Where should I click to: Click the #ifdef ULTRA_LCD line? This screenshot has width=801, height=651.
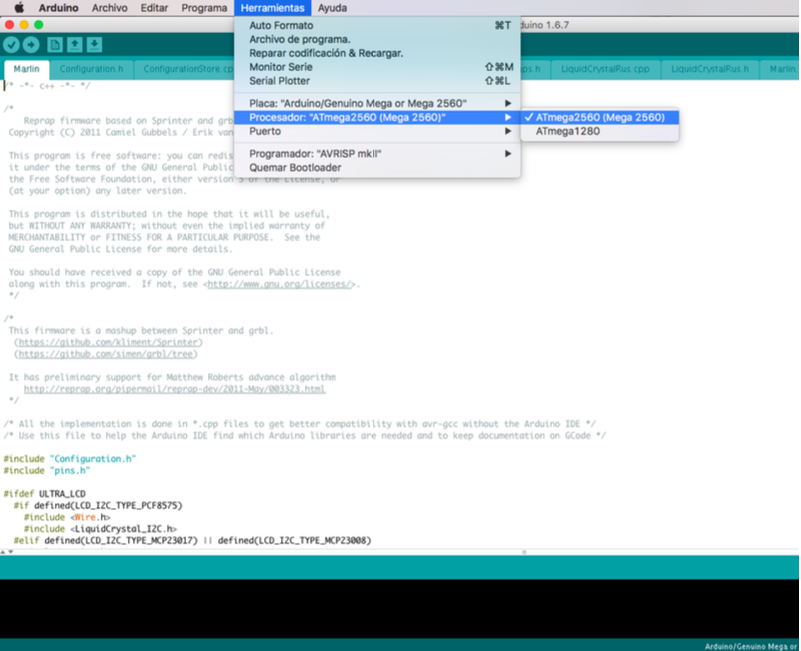point(44,494)
